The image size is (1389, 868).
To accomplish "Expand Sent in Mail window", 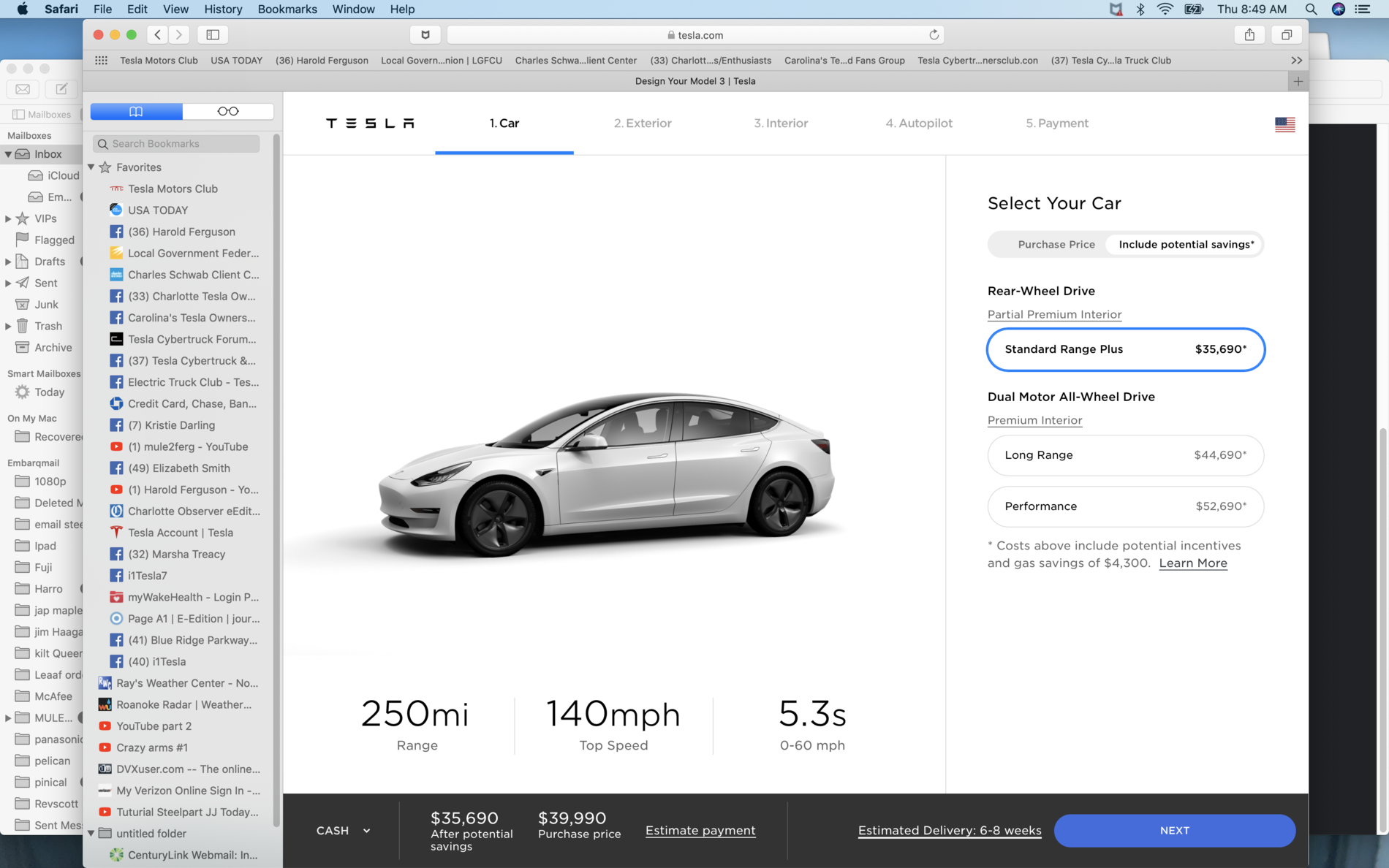I will (8, 283).
